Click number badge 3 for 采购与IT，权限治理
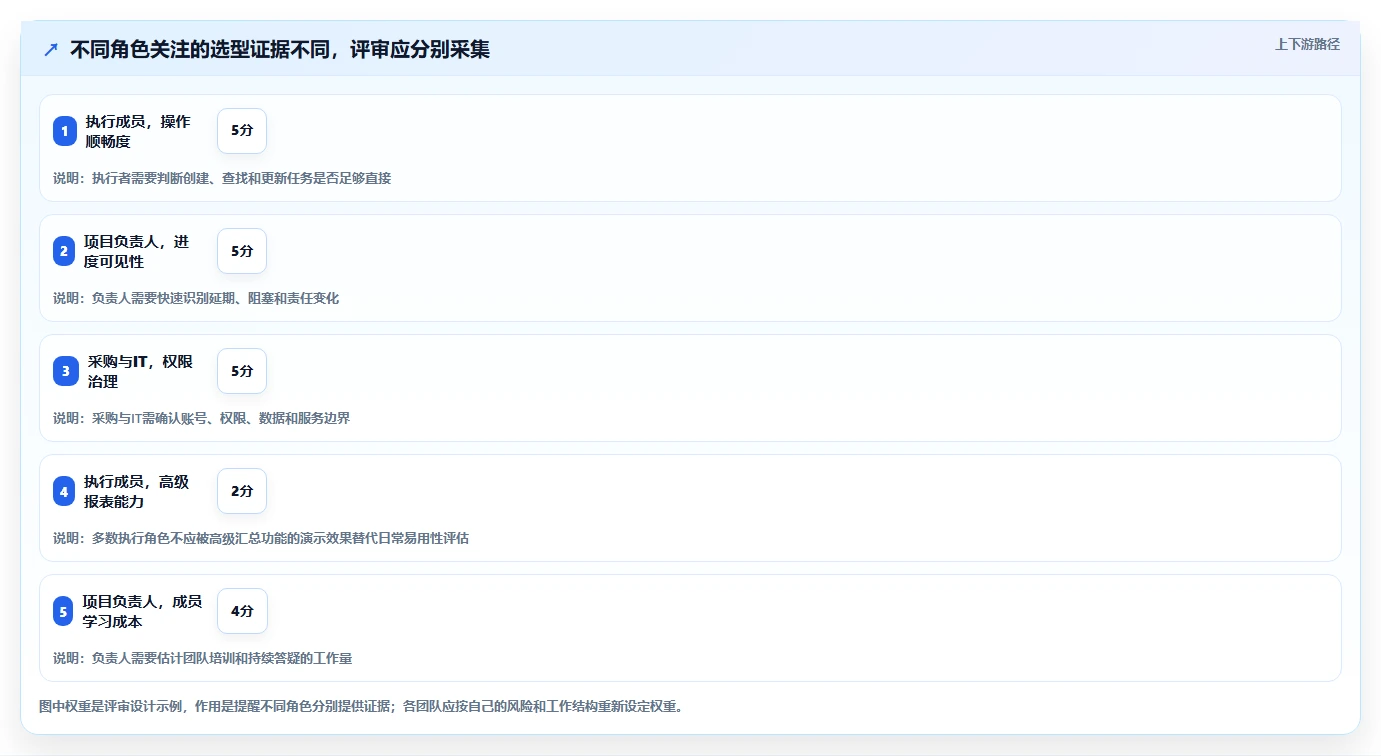The width and height of the screenshot is (1381, 756). pos(66,371)
